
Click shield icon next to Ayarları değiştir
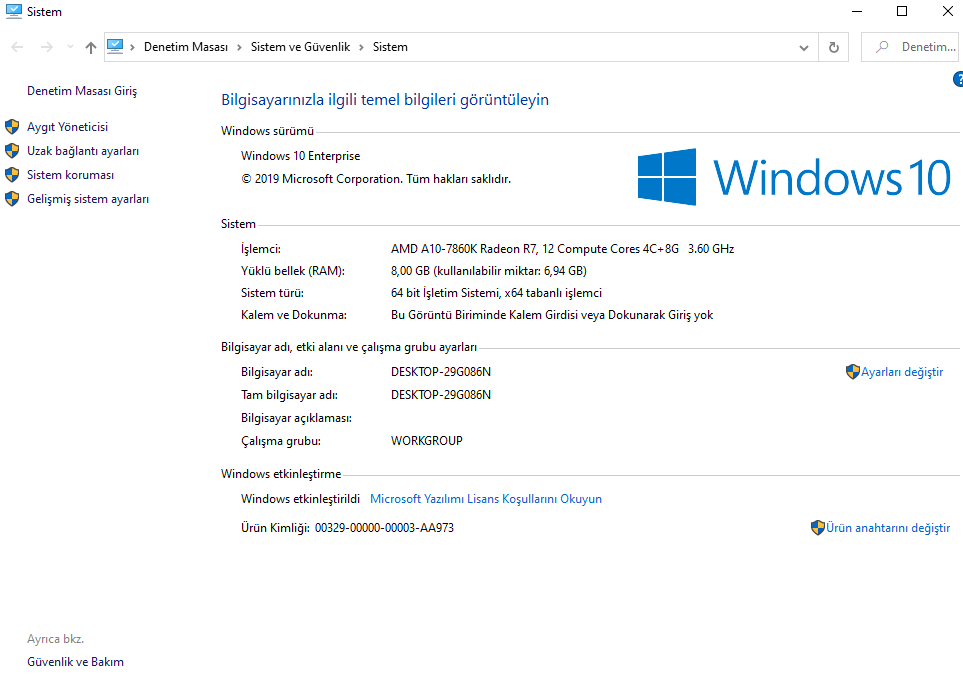pos(852,372)
